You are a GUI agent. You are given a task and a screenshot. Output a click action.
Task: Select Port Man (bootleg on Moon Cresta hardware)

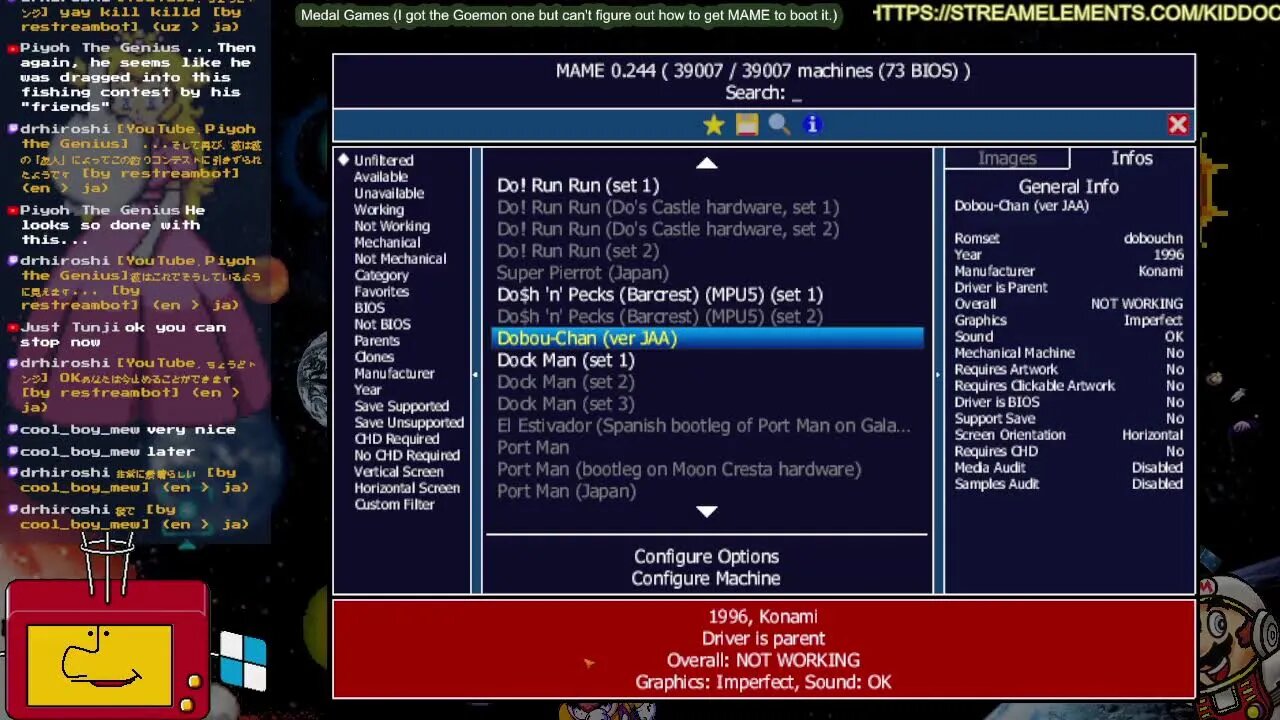pos(707,469)
